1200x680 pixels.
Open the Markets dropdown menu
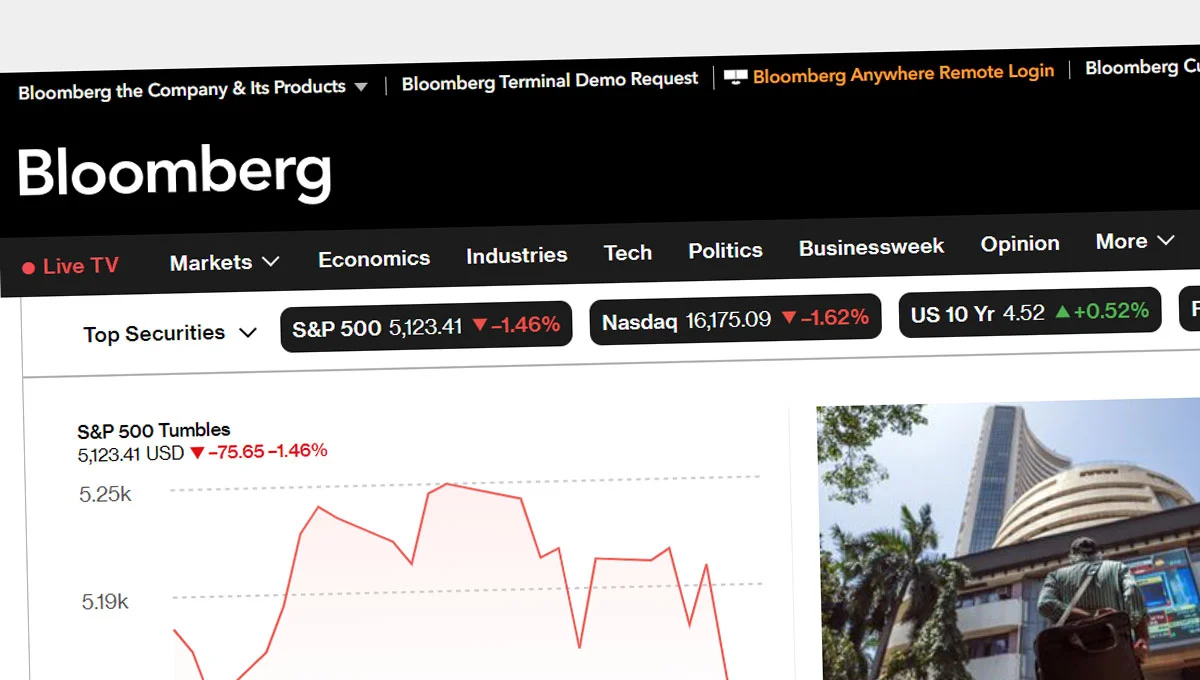(224, 263)
